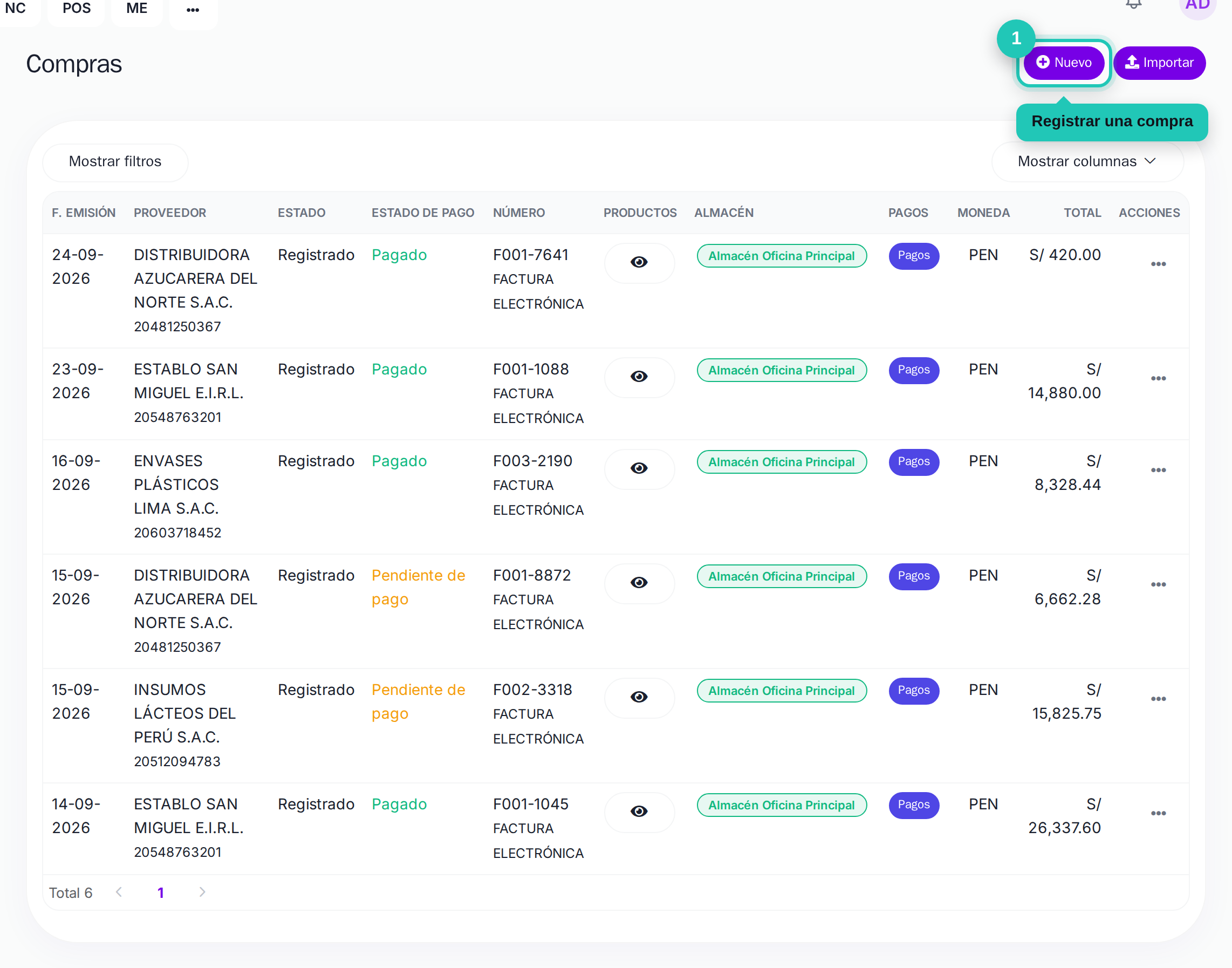Click the total S/ 420.00
This screenshot has width=1232, height=968.
pos(1065,255)
